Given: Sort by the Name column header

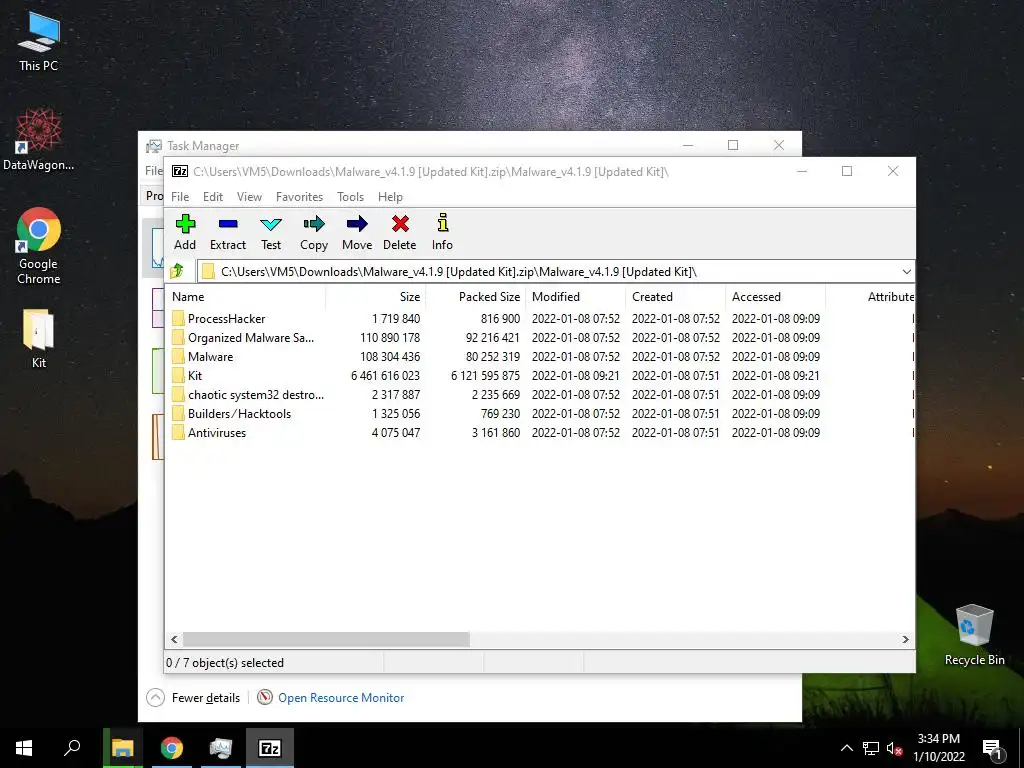Looking at the screenshot, I should (246, 296).
